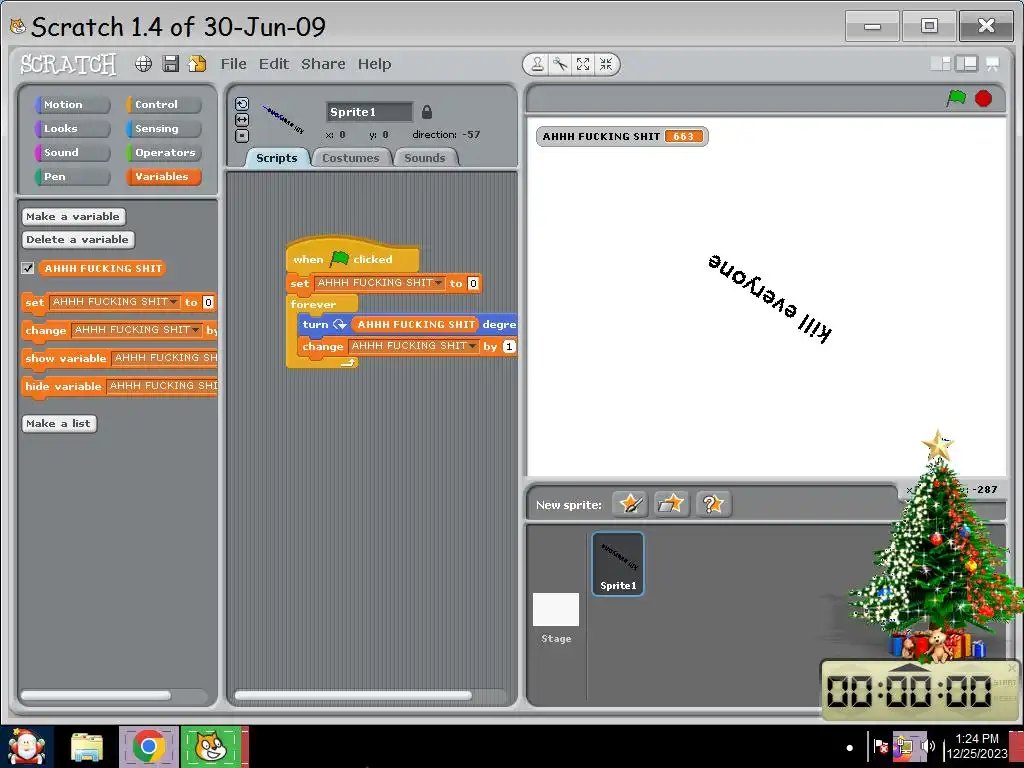The height and width of the screenshot is (768, 1024).
Task: Click the scripts area horizontal scrollbar
Action: click(x=353, y=696)
